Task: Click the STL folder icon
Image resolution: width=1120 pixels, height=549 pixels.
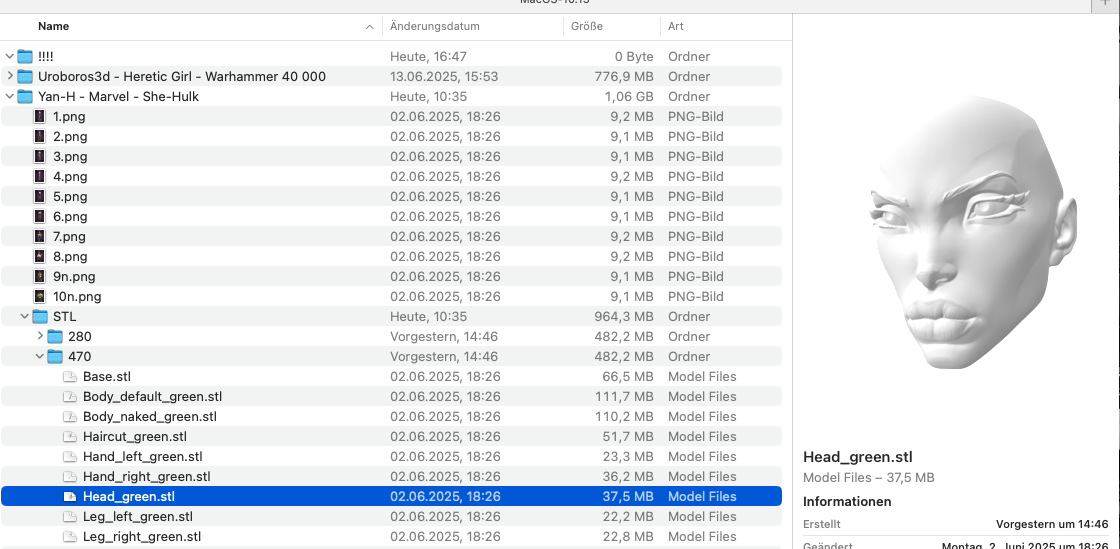Action: (40, 316)
